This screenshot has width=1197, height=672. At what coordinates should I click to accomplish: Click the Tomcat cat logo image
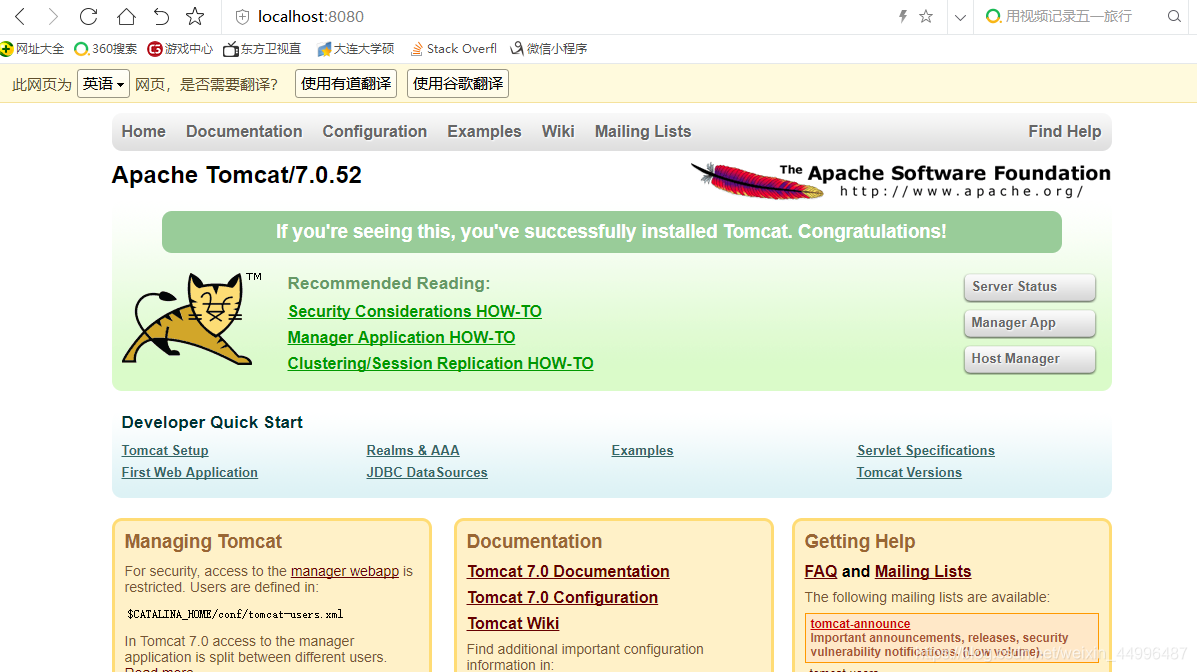pyautogui.click(x=192, y=318)
